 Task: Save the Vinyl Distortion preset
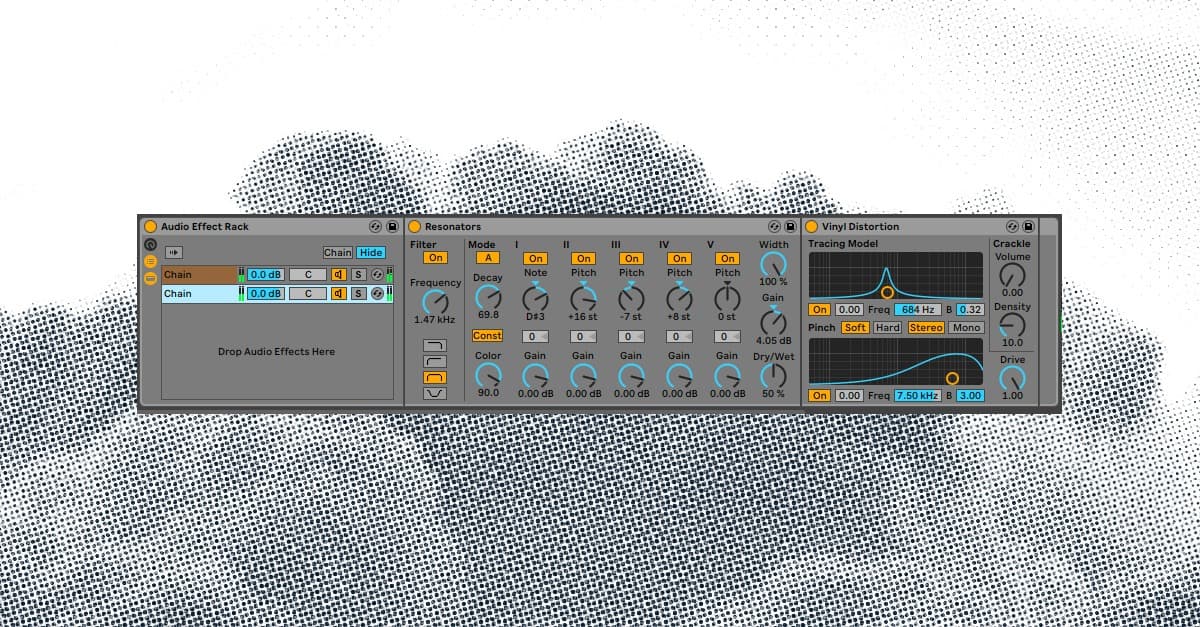(1028, 227)
